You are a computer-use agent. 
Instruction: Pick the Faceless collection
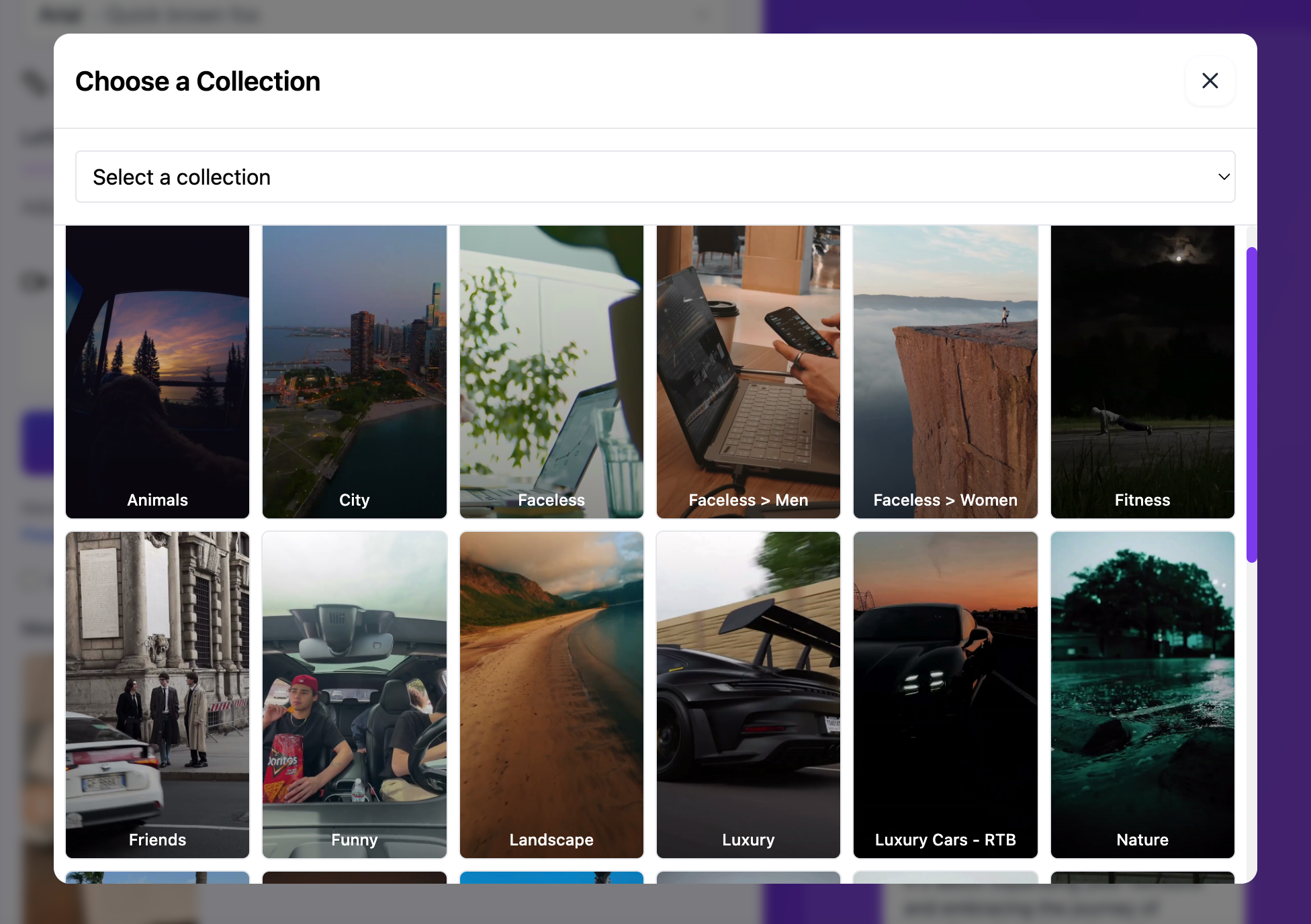coord(551,371)
